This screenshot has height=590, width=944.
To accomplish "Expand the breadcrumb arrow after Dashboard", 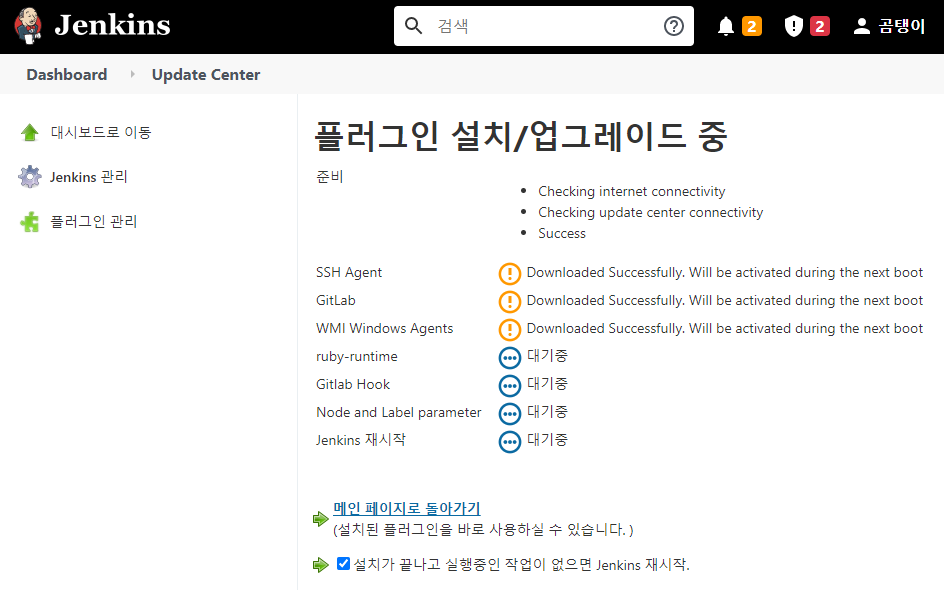I will [x=132, y=74].
